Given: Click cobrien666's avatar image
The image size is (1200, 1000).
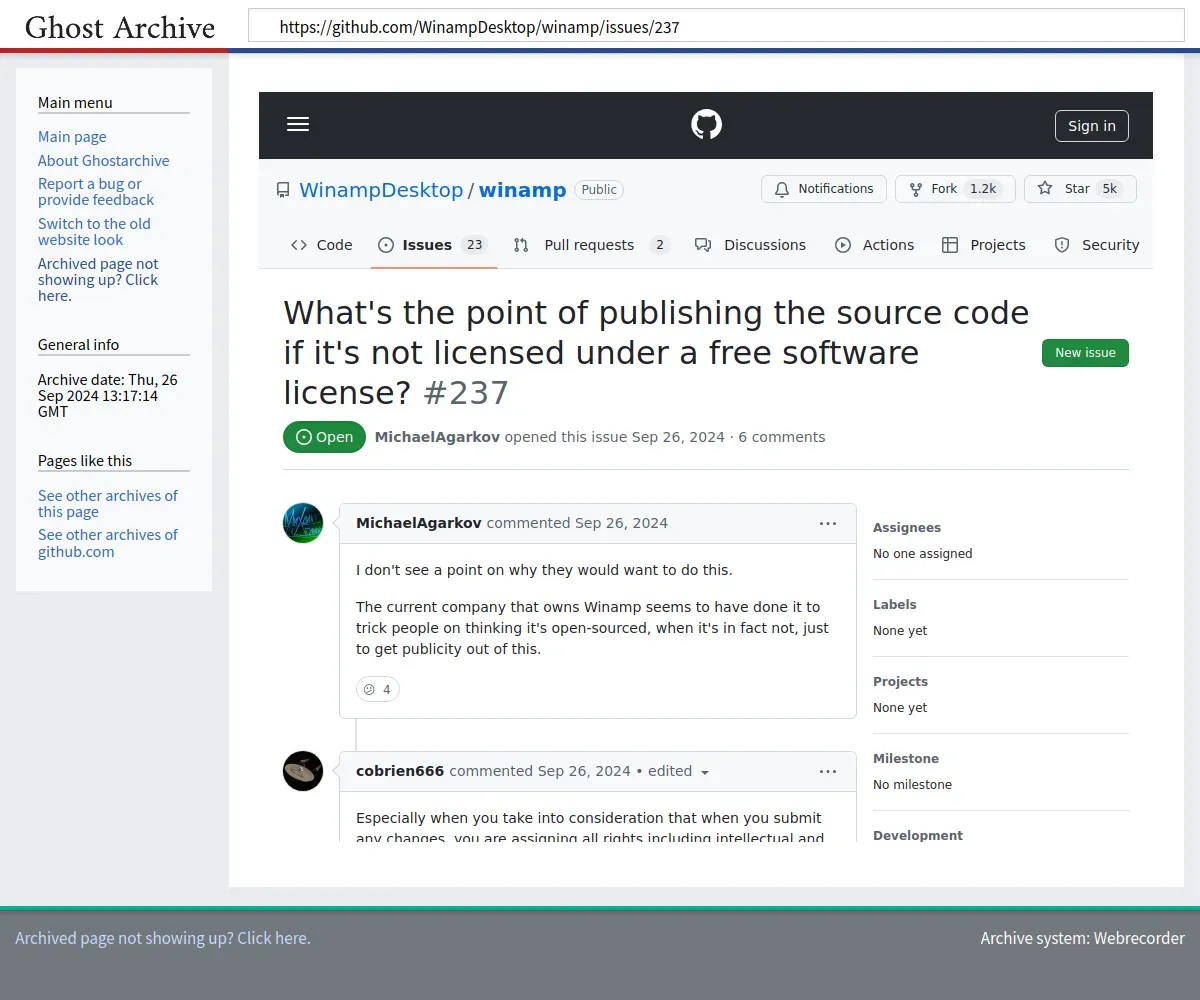Looking at the screenshot, I should 303,771.
